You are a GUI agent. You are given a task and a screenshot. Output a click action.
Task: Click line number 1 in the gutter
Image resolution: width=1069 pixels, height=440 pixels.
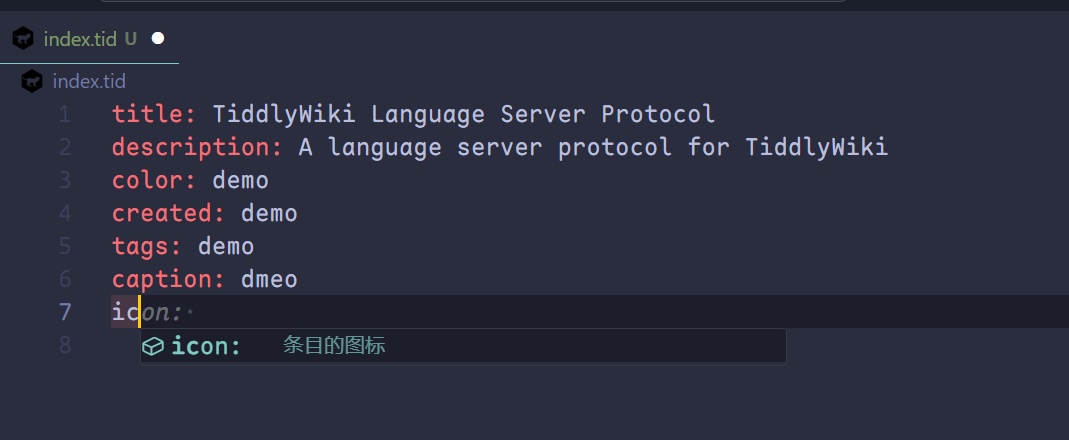(64, 114)
